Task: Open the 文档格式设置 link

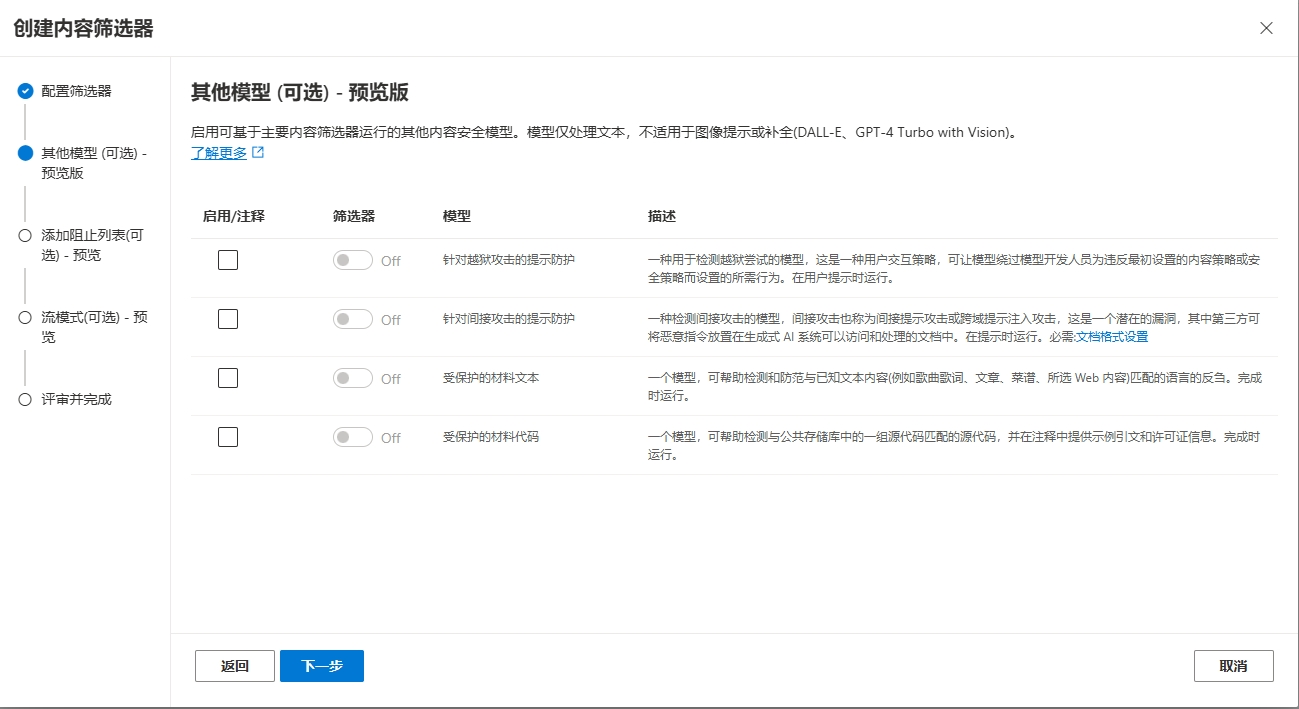Action: (x=1112, y=337)
